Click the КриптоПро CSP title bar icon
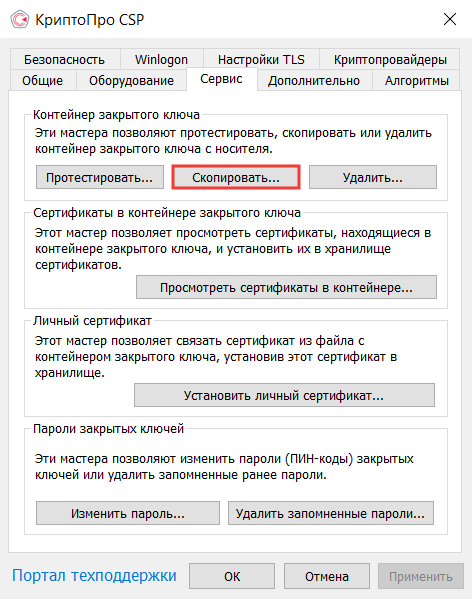This screenshot has width=472, height=599. coord(20,19)
